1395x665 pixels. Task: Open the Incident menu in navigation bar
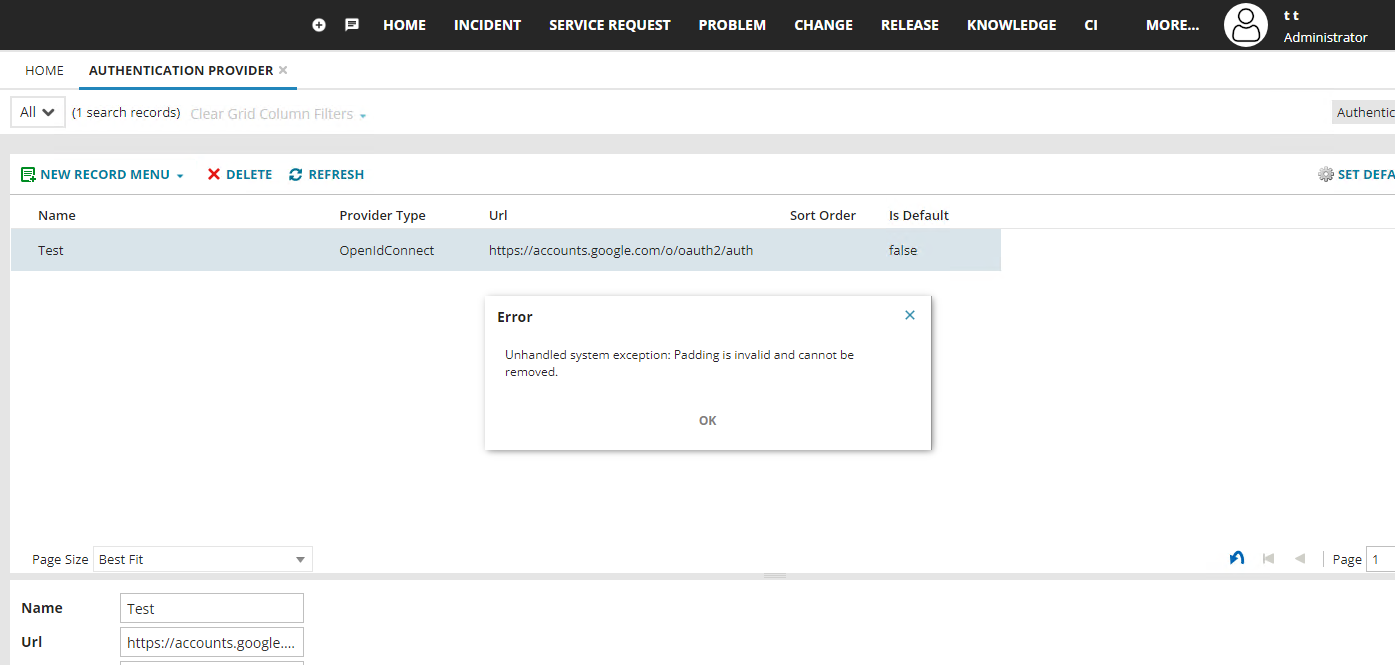(x=487, y=25)
